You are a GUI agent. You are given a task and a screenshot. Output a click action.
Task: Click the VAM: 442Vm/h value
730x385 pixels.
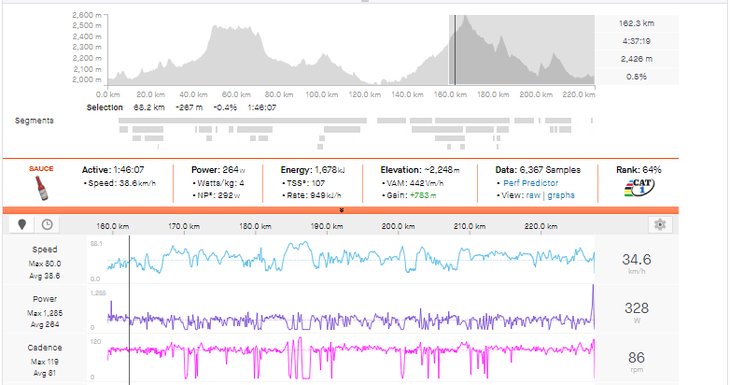(415, 183)
